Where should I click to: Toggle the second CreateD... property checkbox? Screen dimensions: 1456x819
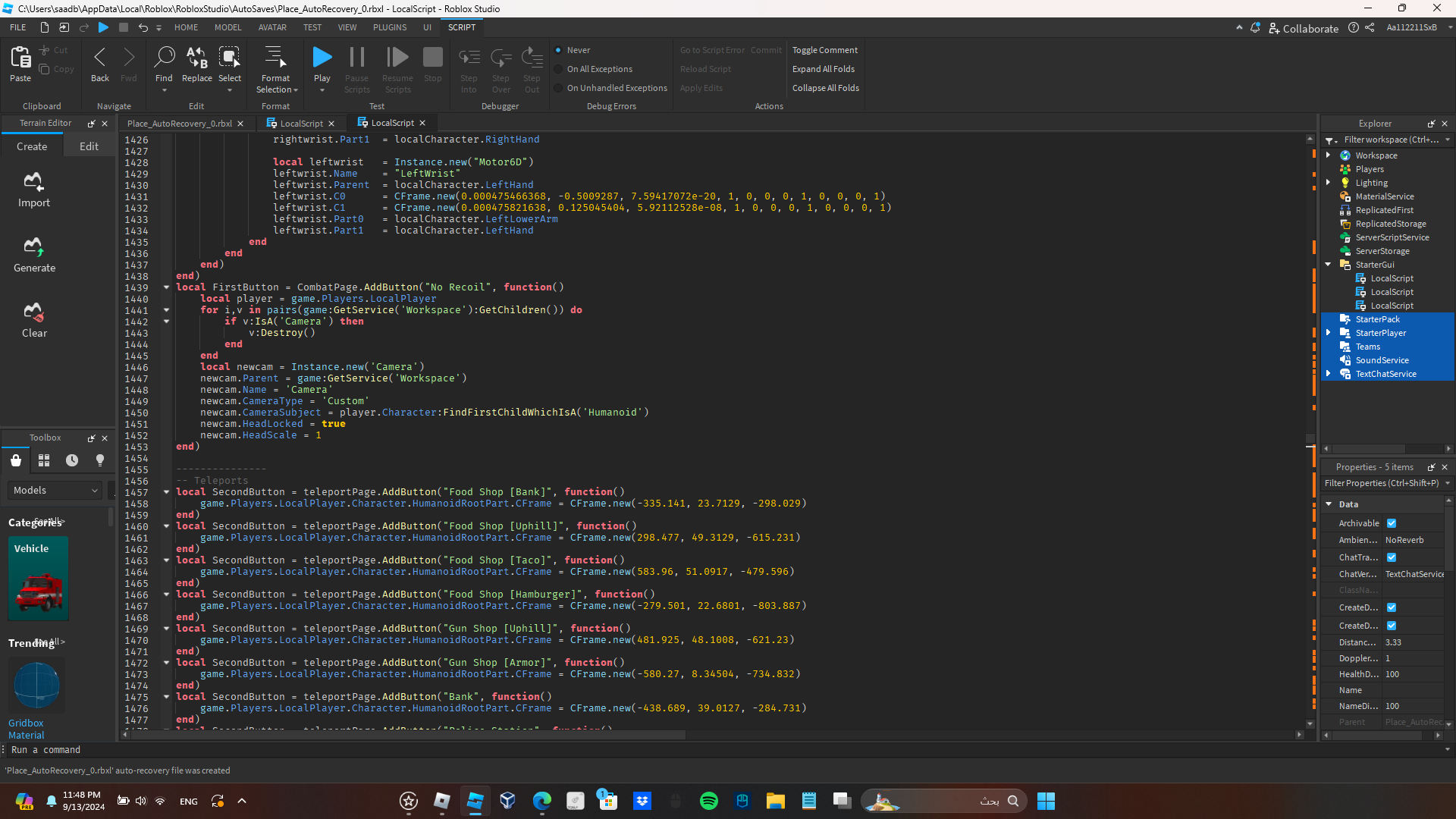click(1392, 626)
